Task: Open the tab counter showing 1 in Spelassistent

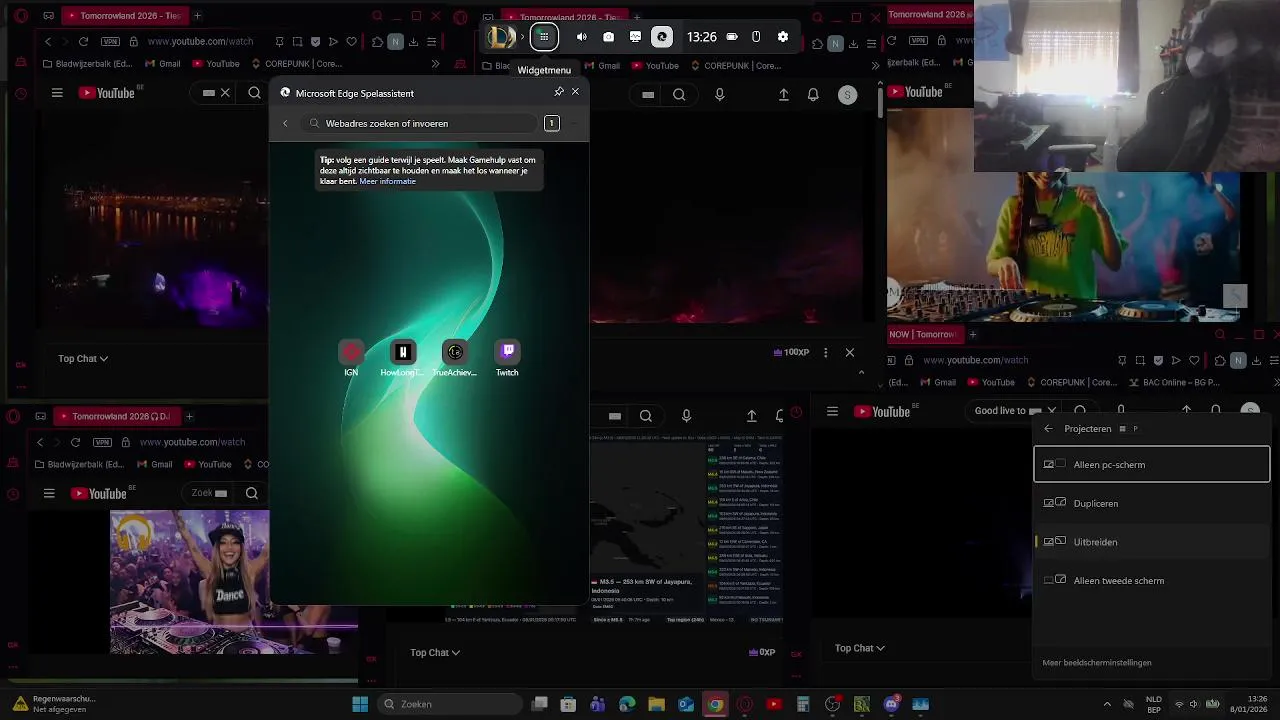Action: tap(551, 123)
